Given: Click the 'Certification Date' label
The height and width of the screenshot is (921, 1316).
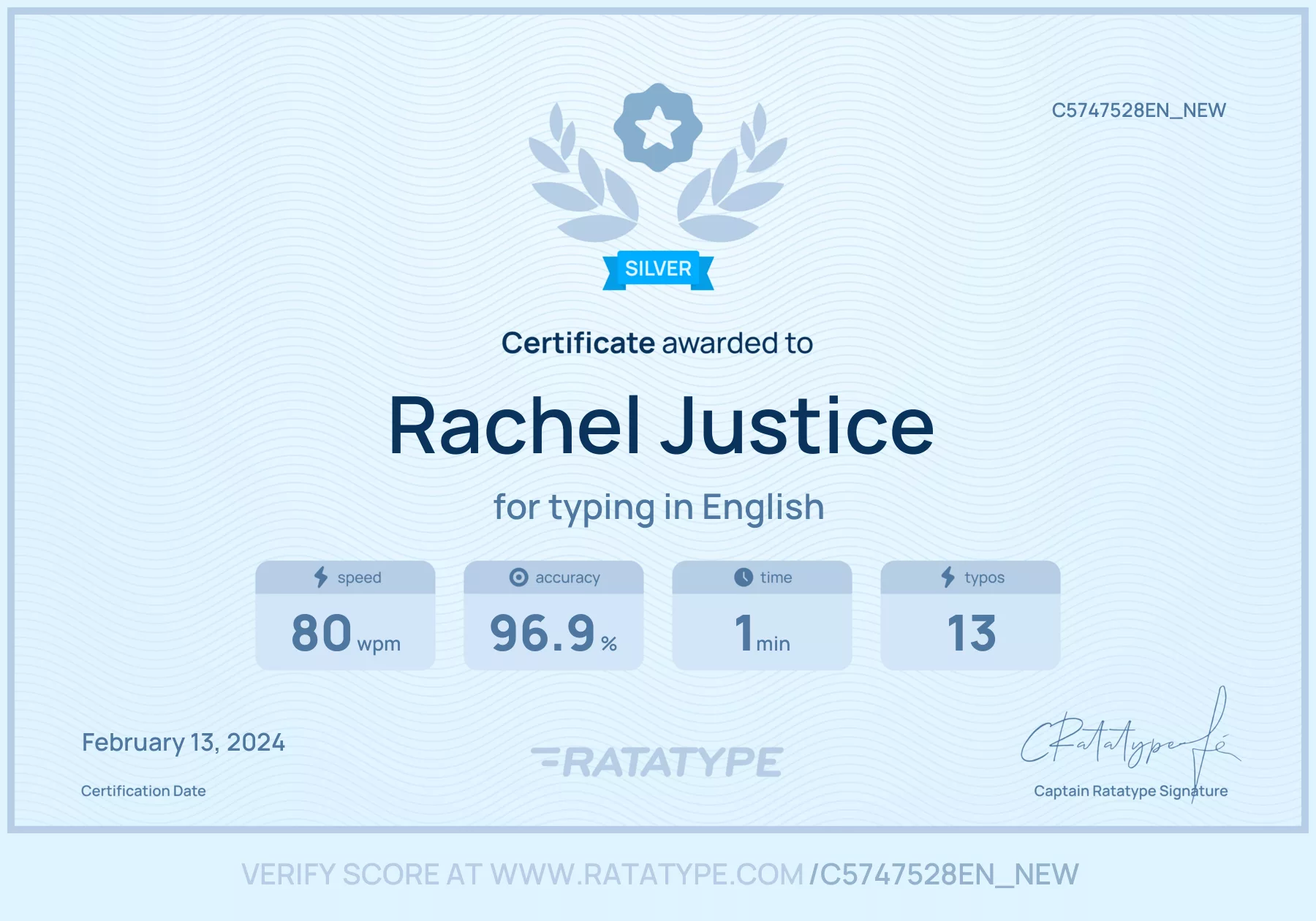Looking at the screenshot, I should pos(143,791).
